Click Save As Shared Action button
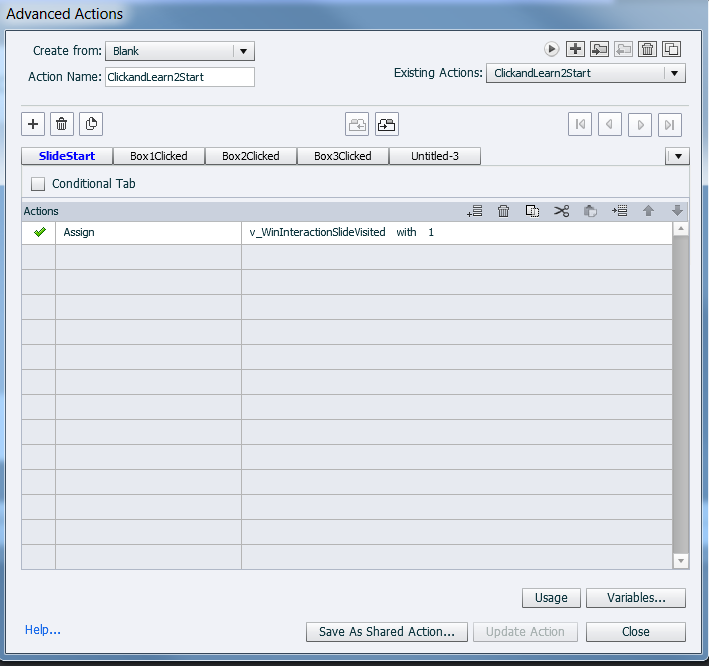Image resolution: width=709 pixels, height=666 pixels. pos(387,632)
